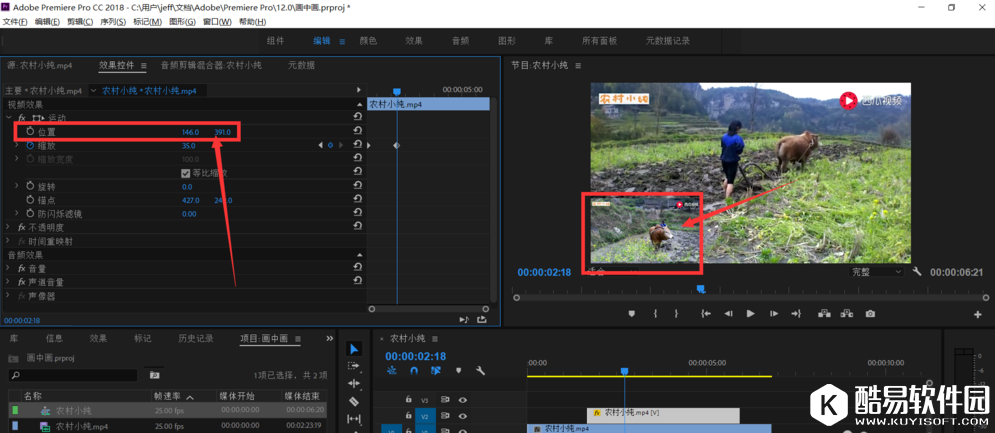Uncheck the 等比缩放 uniform scale checkbox

pos(186,173)
